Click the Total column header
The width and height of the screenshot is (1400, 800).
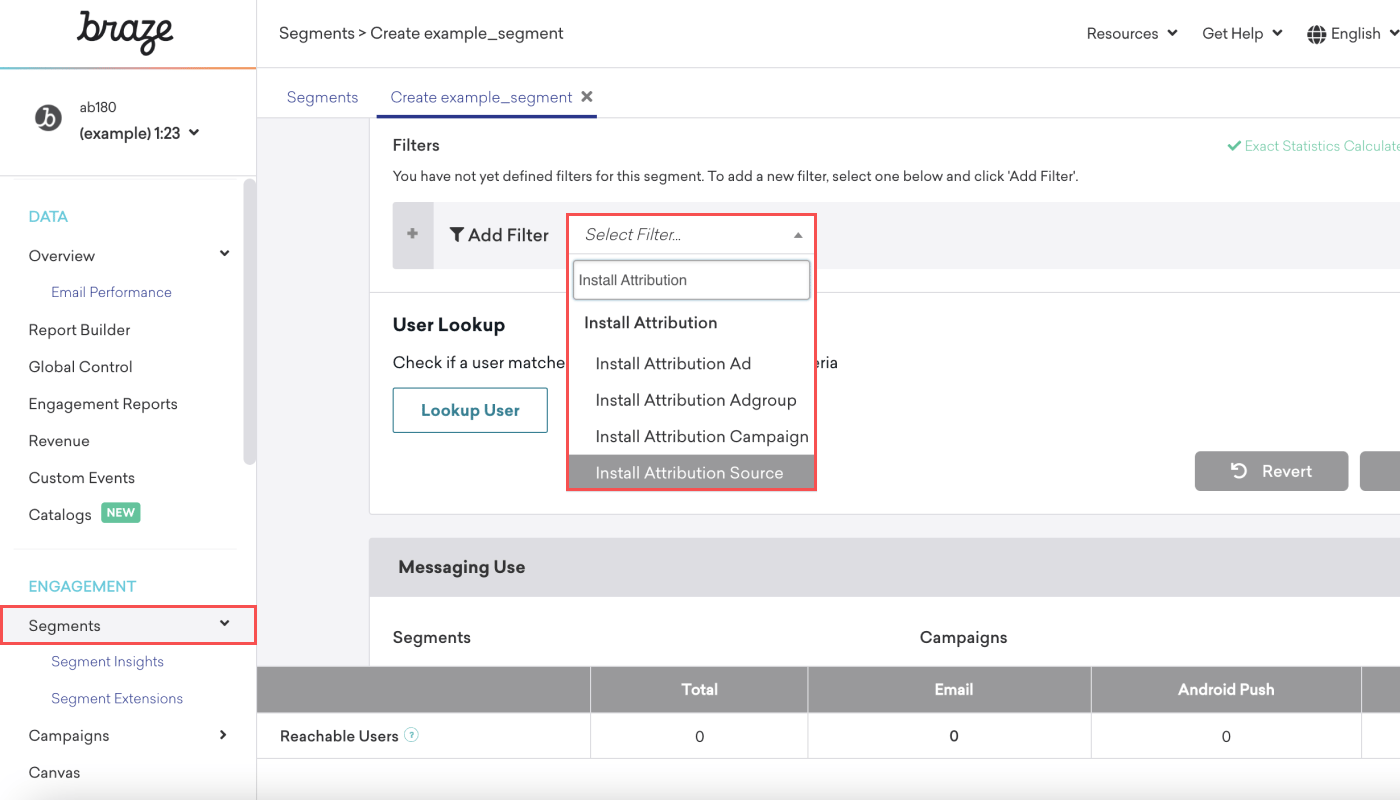click(699, 689)
